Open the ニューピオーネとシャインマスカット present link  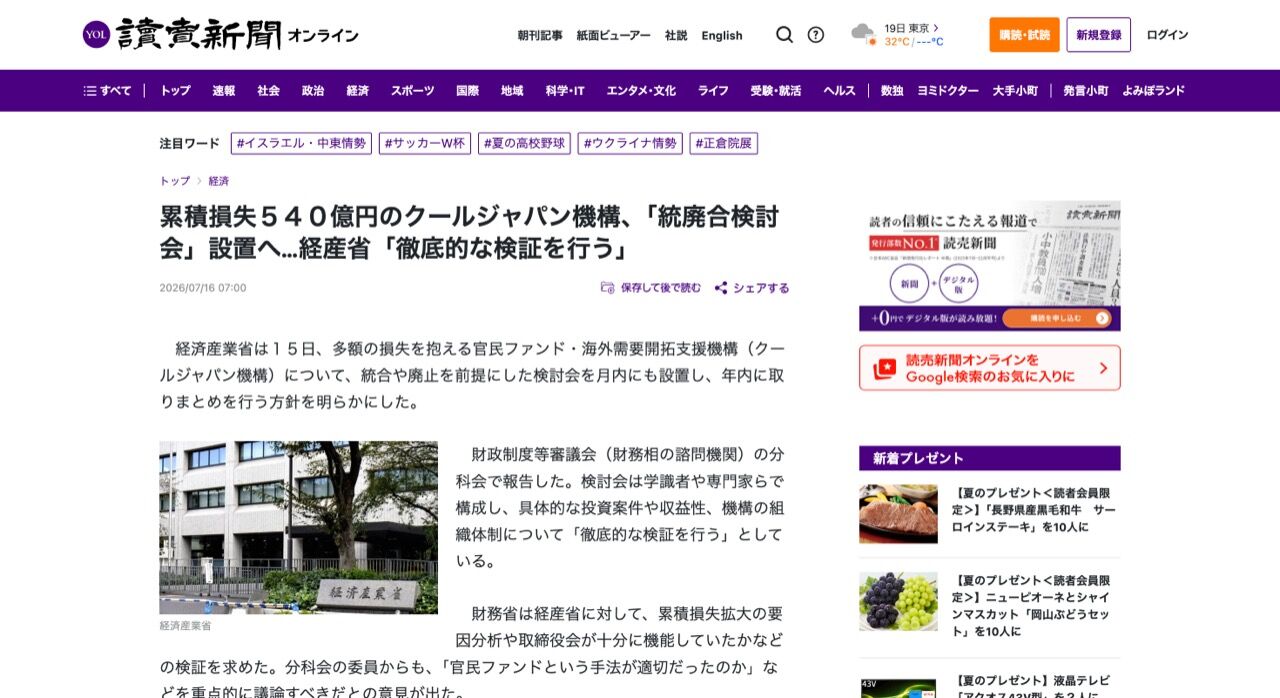click(x=1032, y=605)
